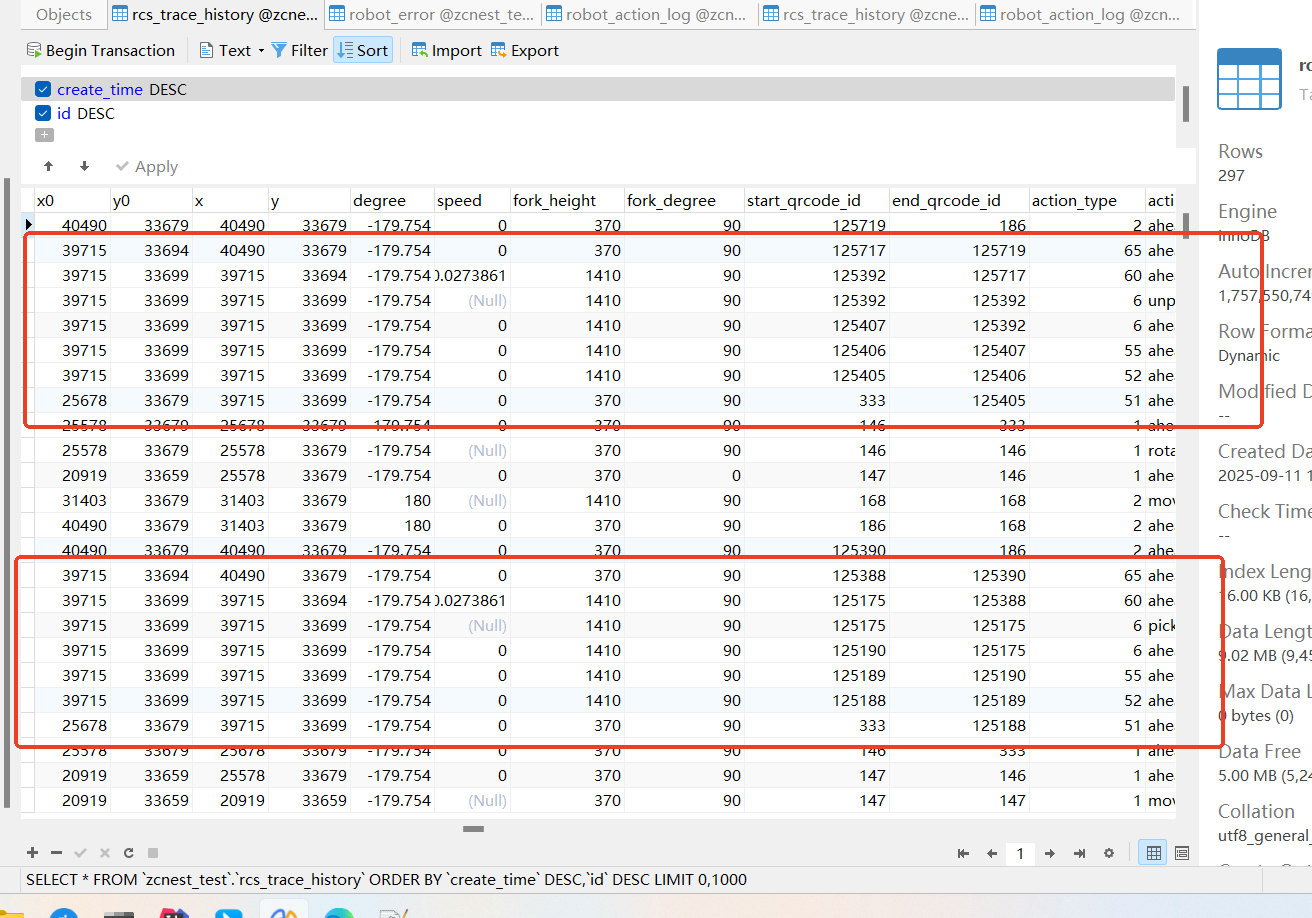The width and height of the screenshot is (1312, 918).
Task: Click the page number input field
Action: click(x=1020, y=853)
